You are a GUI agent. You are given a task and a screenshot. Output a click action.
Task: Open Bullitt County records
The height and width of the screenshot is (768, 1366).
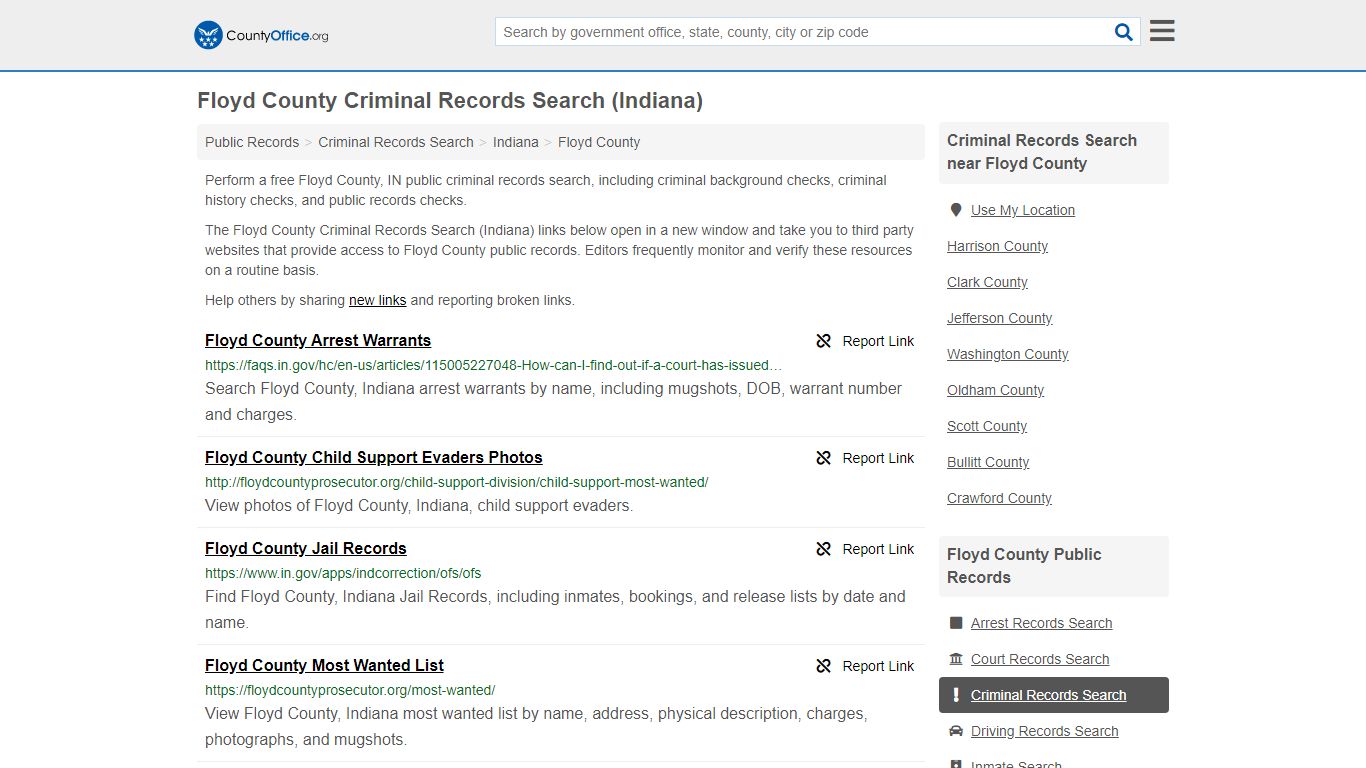(x=988, y=462)
